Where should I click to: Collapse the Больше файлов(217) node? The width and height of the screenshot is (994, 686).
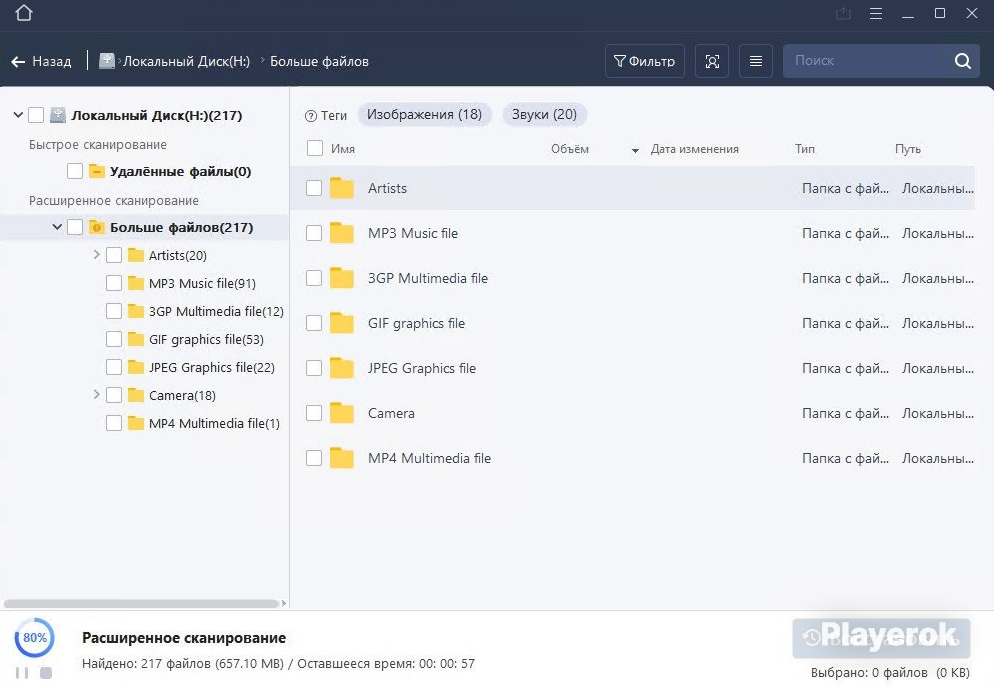coord(57,226)
